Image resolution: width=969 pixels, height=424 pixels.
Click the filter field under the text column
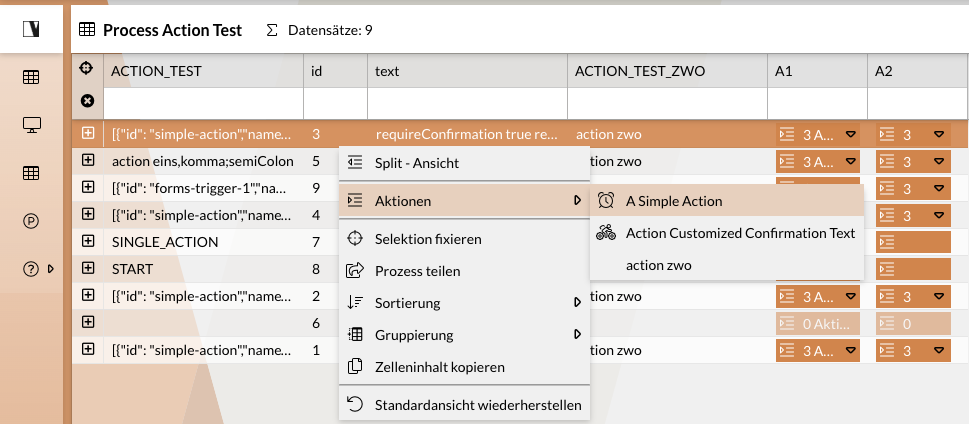tap(466, 102)
